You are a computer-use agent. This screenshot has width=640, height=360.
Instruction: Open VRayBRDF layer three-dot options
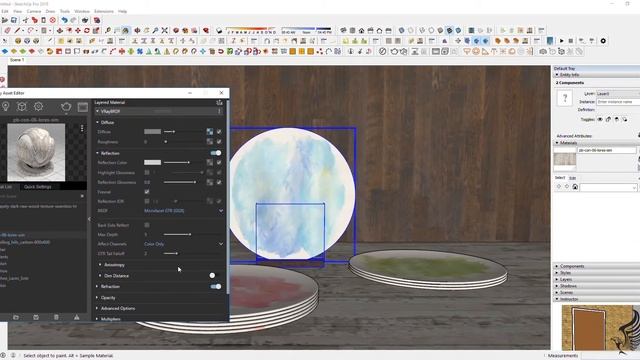coord(219,111)
